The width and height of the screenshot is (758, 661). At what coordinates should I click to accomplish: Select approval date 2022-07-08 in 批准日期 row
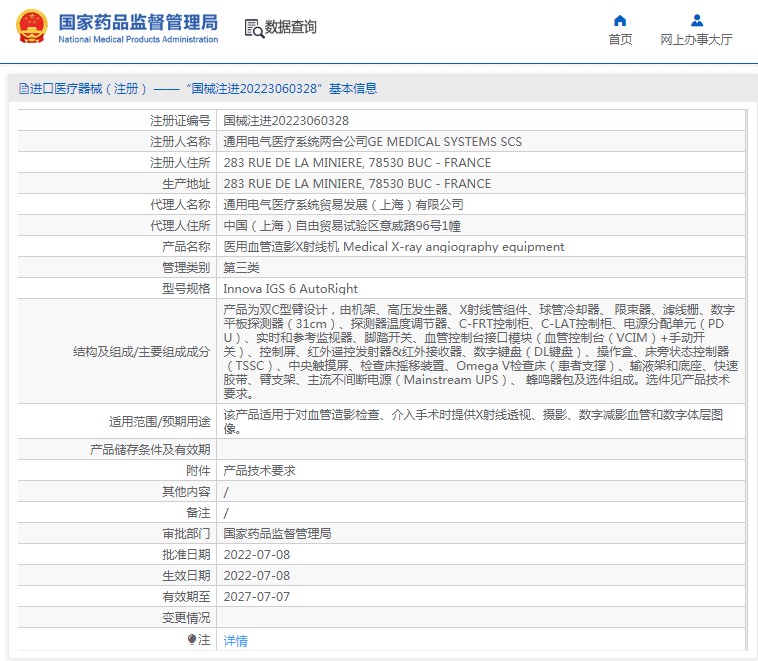257,555
